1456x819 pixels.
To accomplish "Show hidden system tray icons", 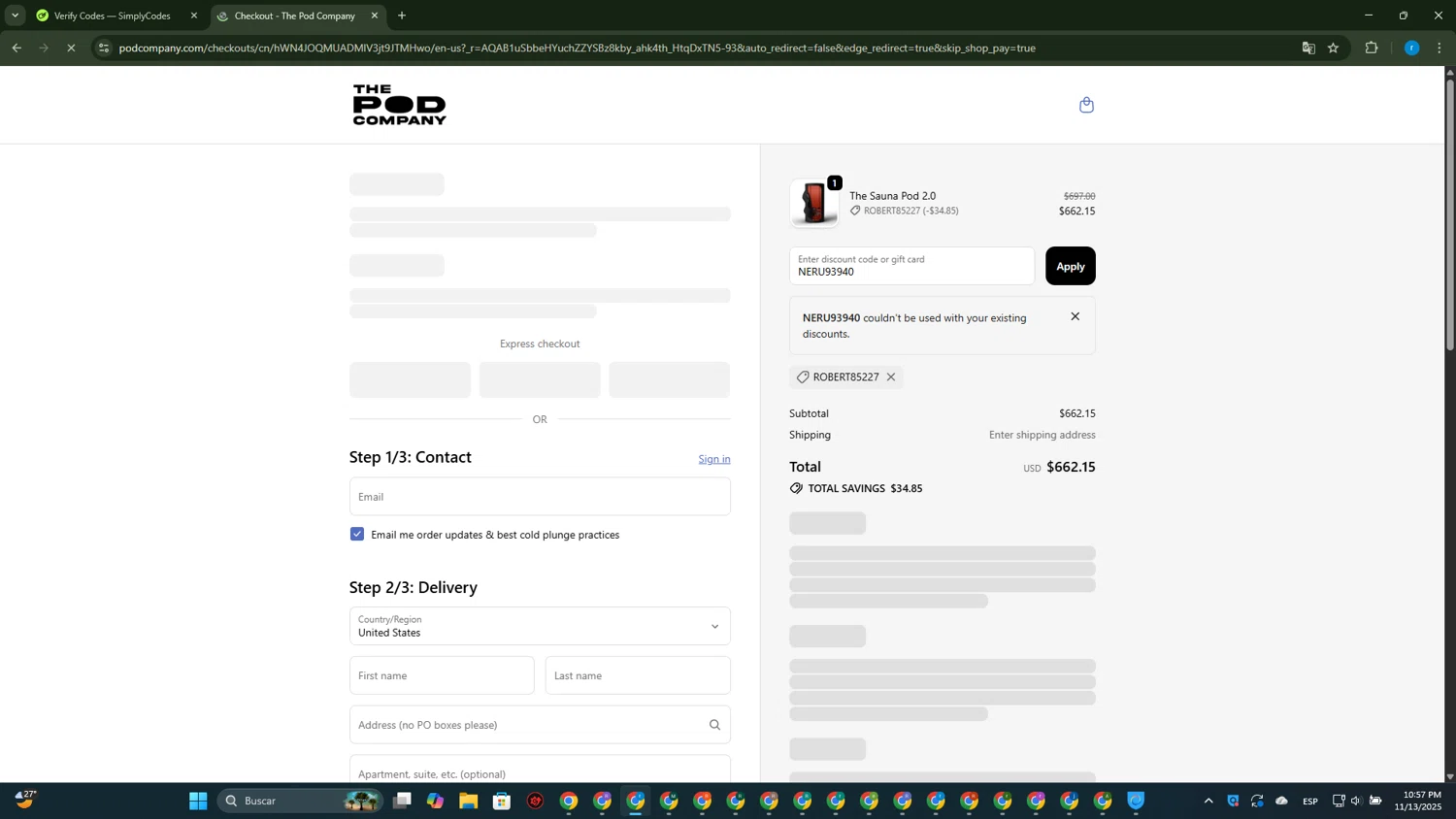I will pos(1208,801).
